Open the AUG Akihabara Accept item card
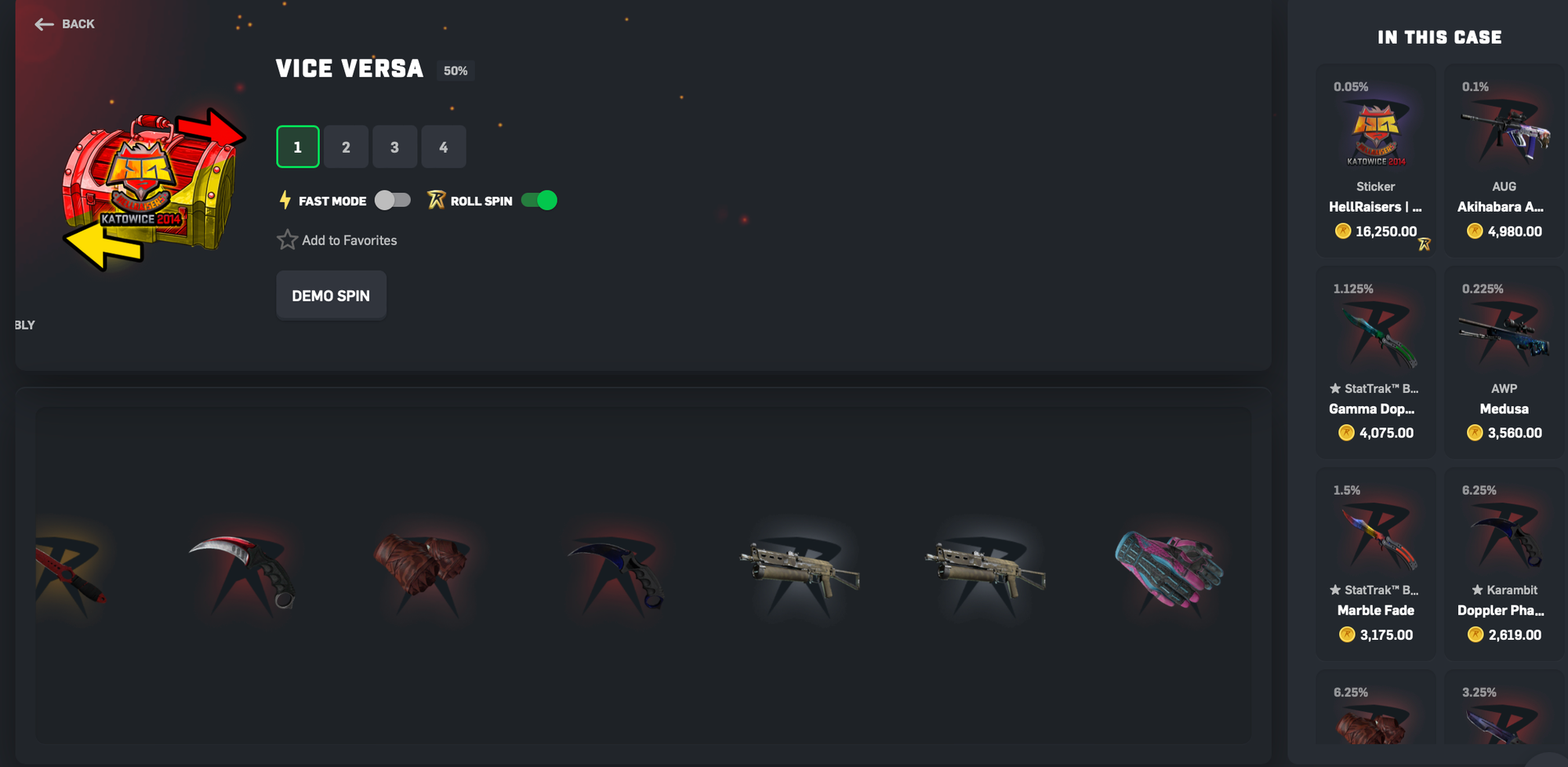 tap(1504, 160)
